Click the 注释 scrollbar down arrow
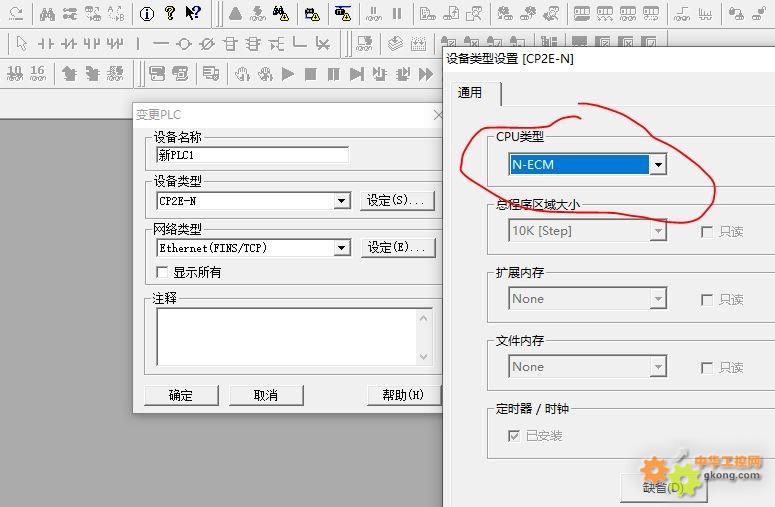Viewport: 775px width, 507px height. [424, 356]
